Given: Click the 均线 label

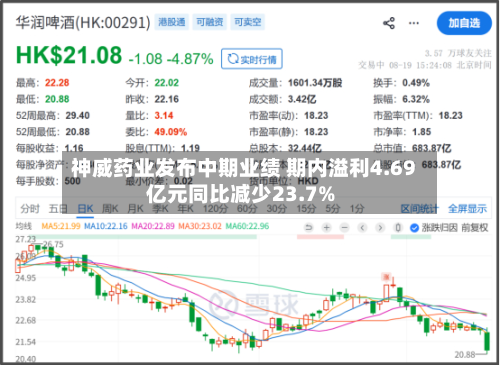Looking at the screenshot, I should (24, 227).
